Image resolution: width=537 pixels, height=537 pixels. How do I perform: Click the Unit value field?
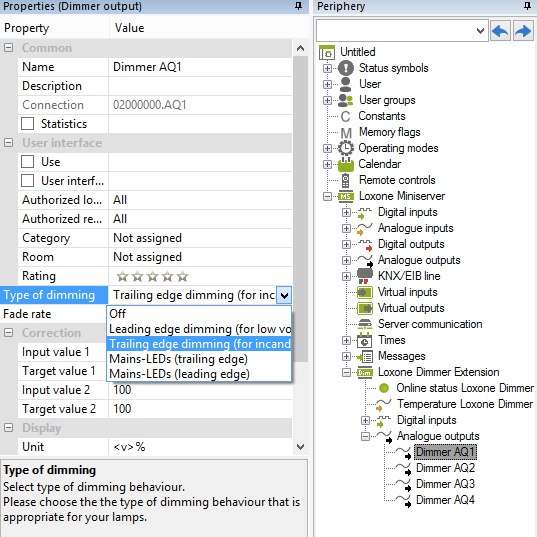pyautogui.click(x=200, y=447)
